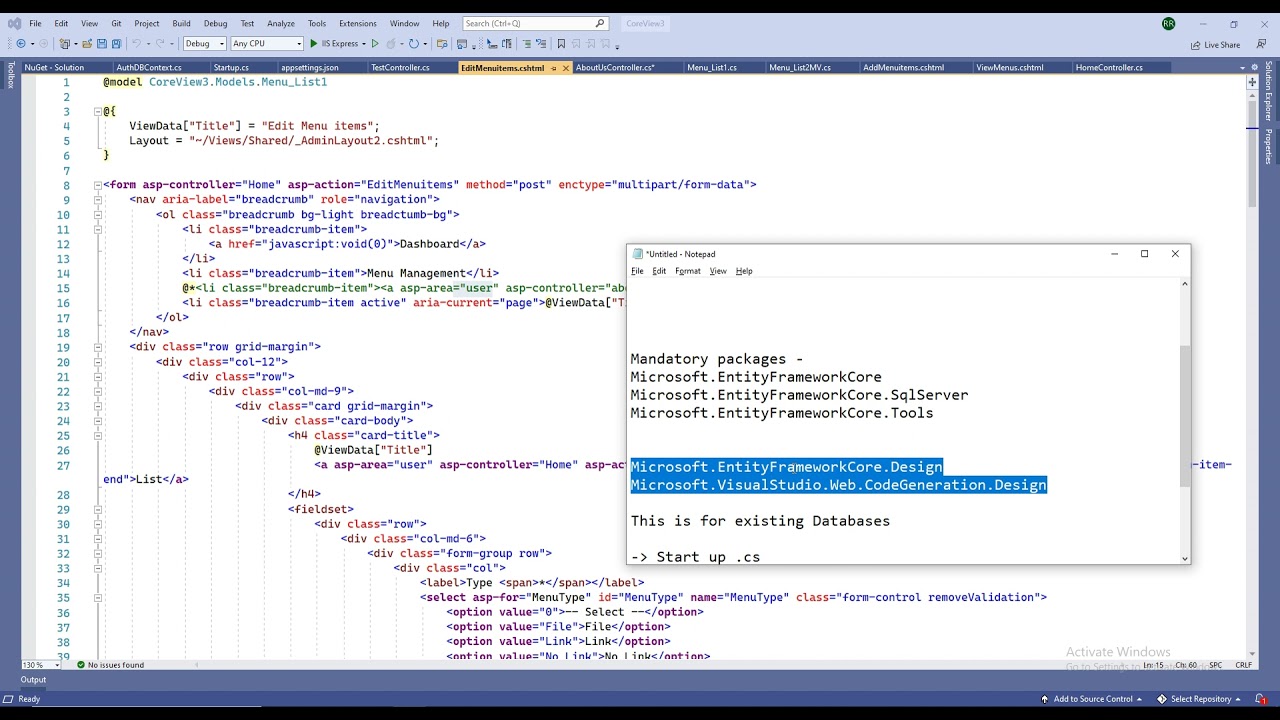Click Select Repository in the status bar
This screenshot has height=720, width=1280.
pos(1200,699)
